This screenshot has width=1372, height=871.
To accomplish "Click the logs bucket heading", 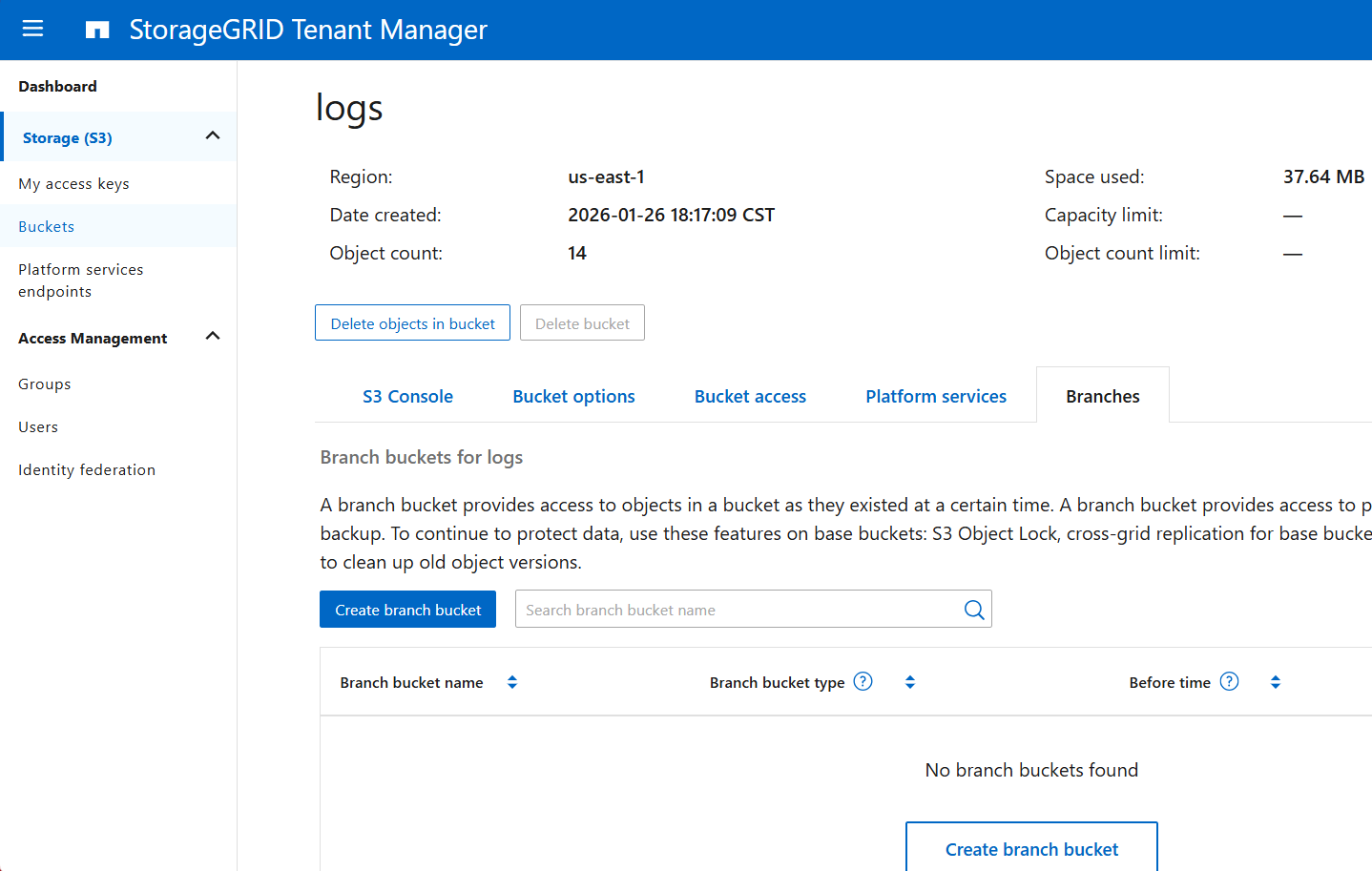I will coord(349,109).
